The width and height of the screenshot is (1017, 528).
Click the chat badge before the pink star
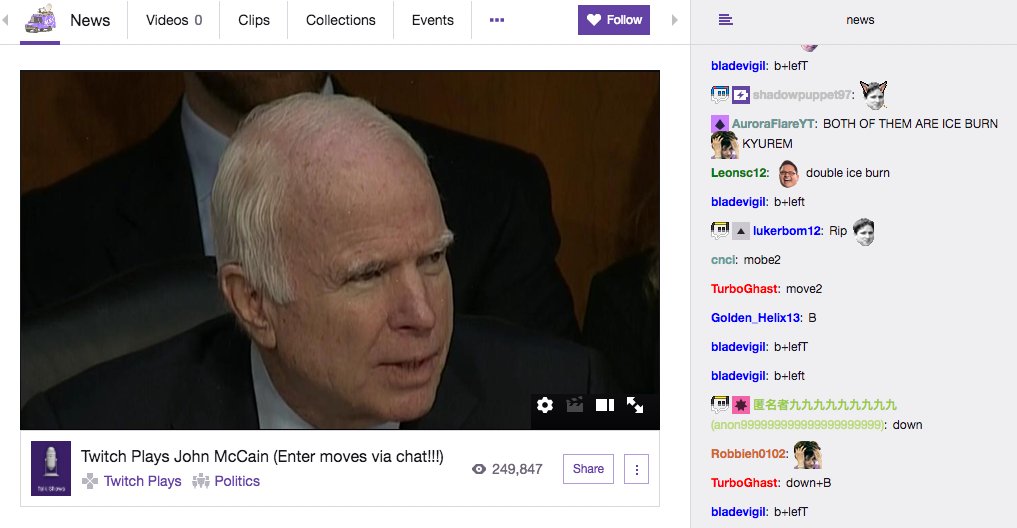tap(720, 405)
